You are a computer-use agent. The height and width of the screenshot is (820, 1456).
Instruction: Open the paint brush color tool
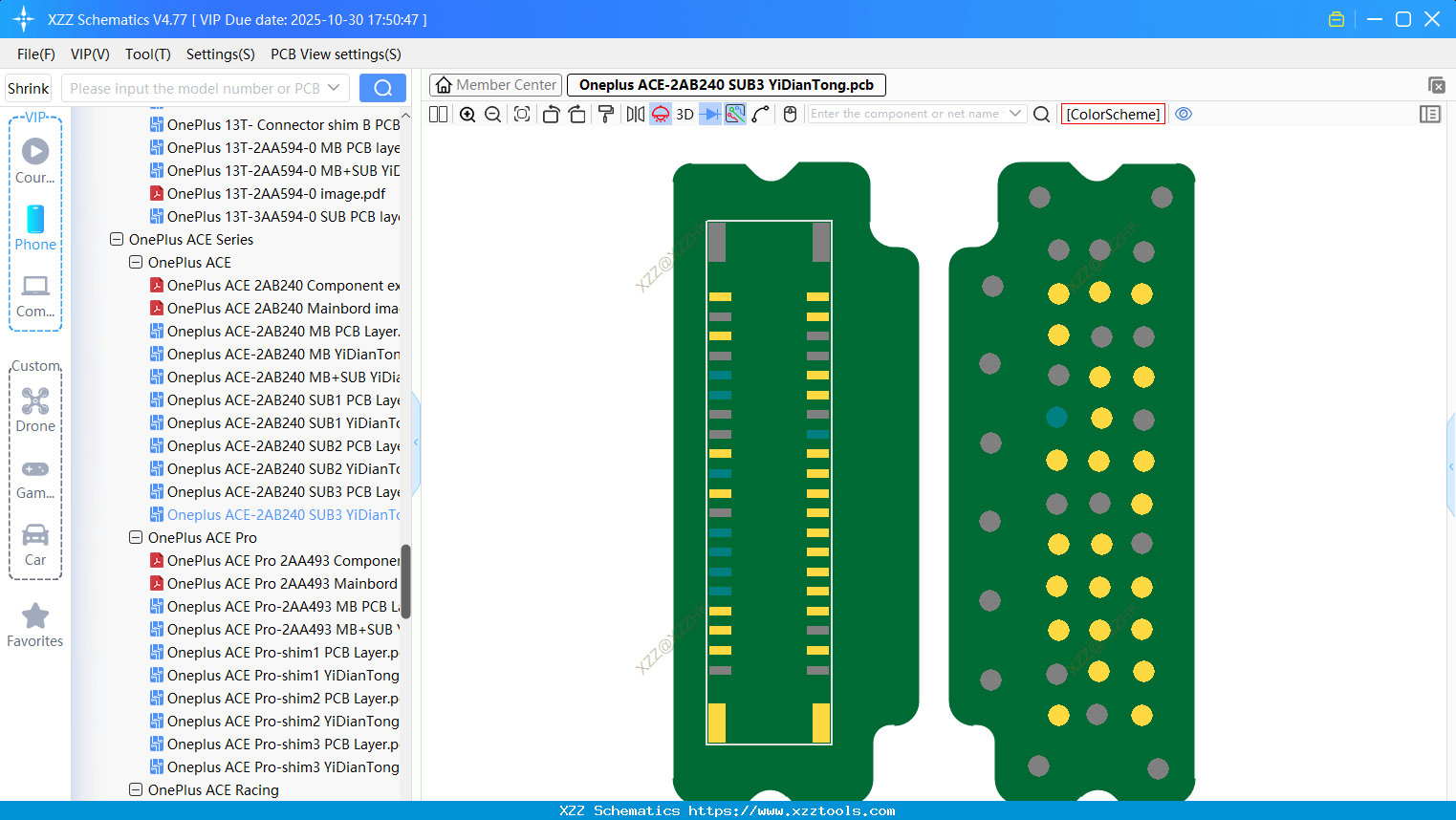[605, 114]
